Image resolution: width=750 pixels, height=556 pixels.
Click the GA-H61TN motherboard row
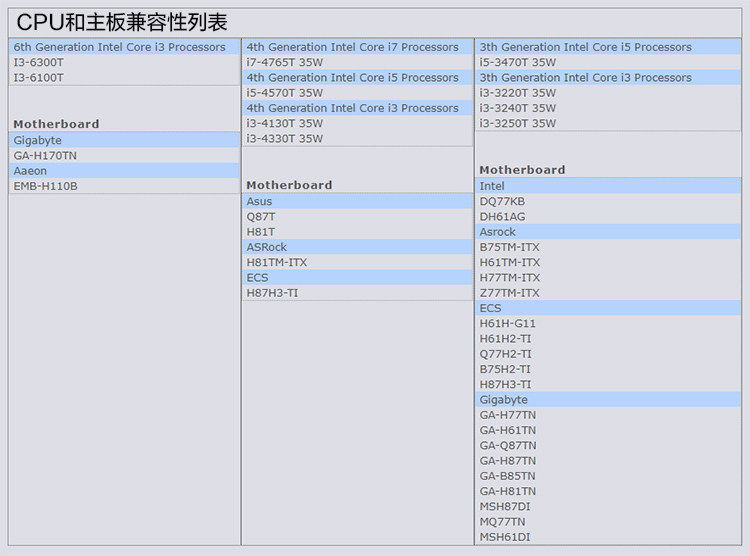[608, 431]
